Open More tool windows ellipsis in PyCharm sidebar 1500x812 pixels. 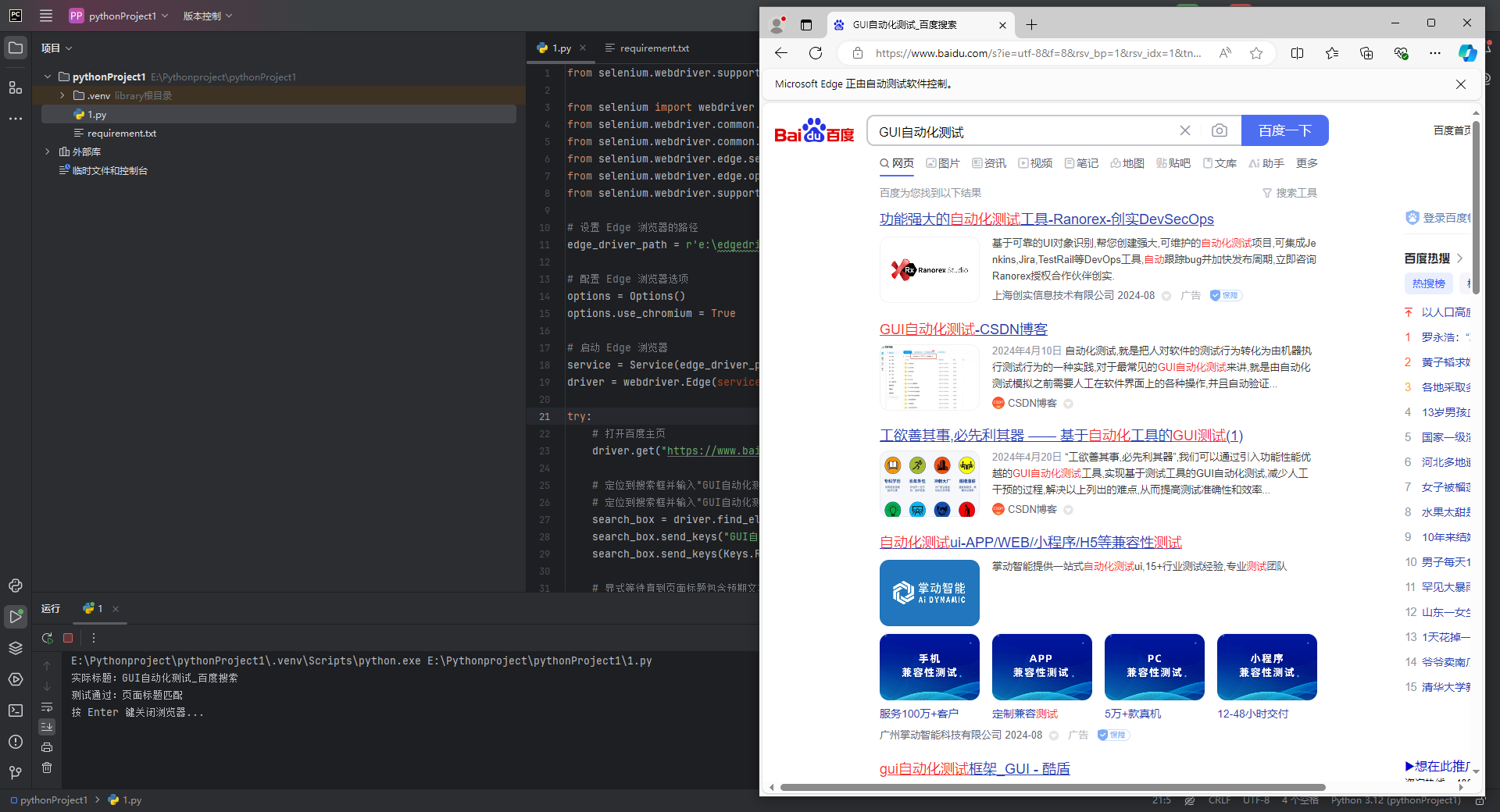pos(16,119)
